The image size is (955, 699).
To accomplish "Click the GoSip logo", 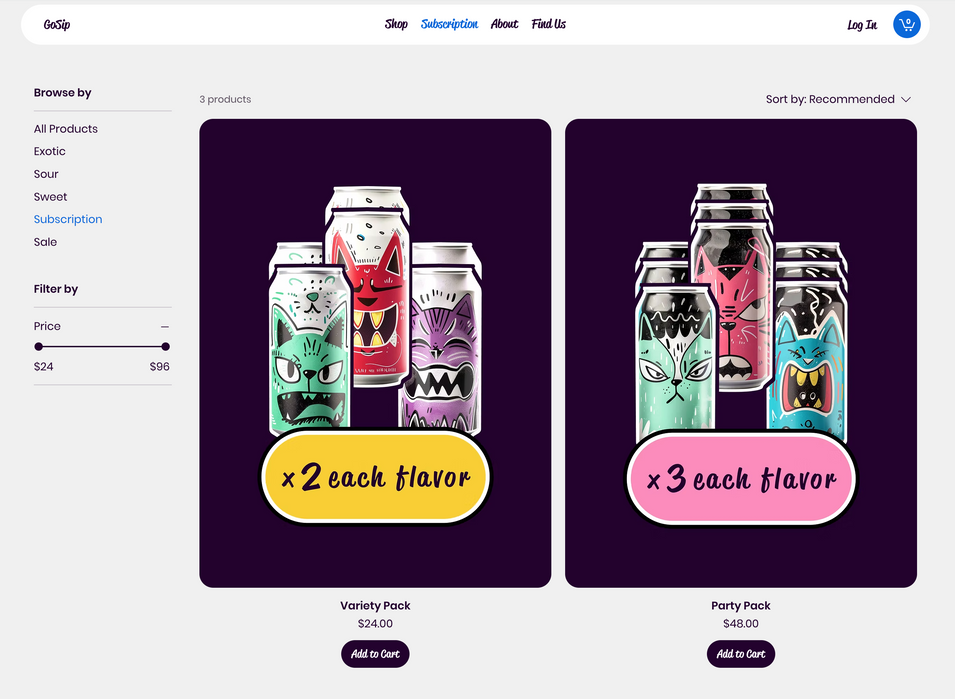I will coord(57,24).
